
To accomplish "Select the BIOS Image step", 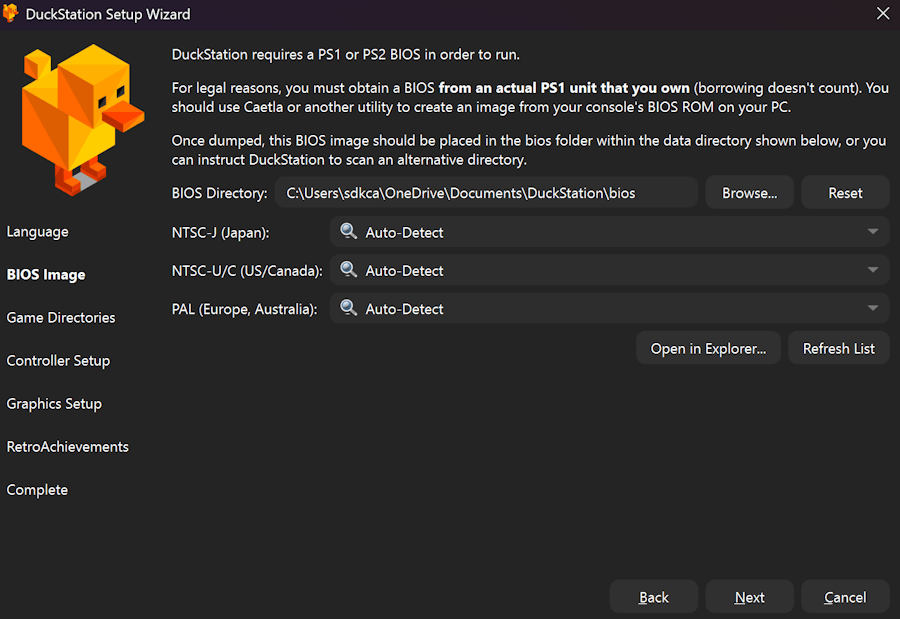I will (x=46, y=275).
